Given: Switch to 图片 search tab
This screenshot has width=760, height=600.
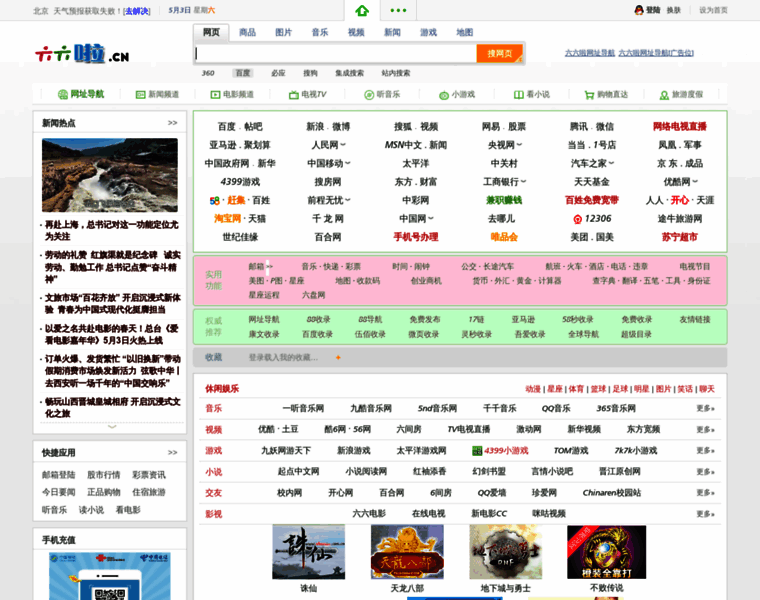Looking at the screenshot, I should (284, 32).
